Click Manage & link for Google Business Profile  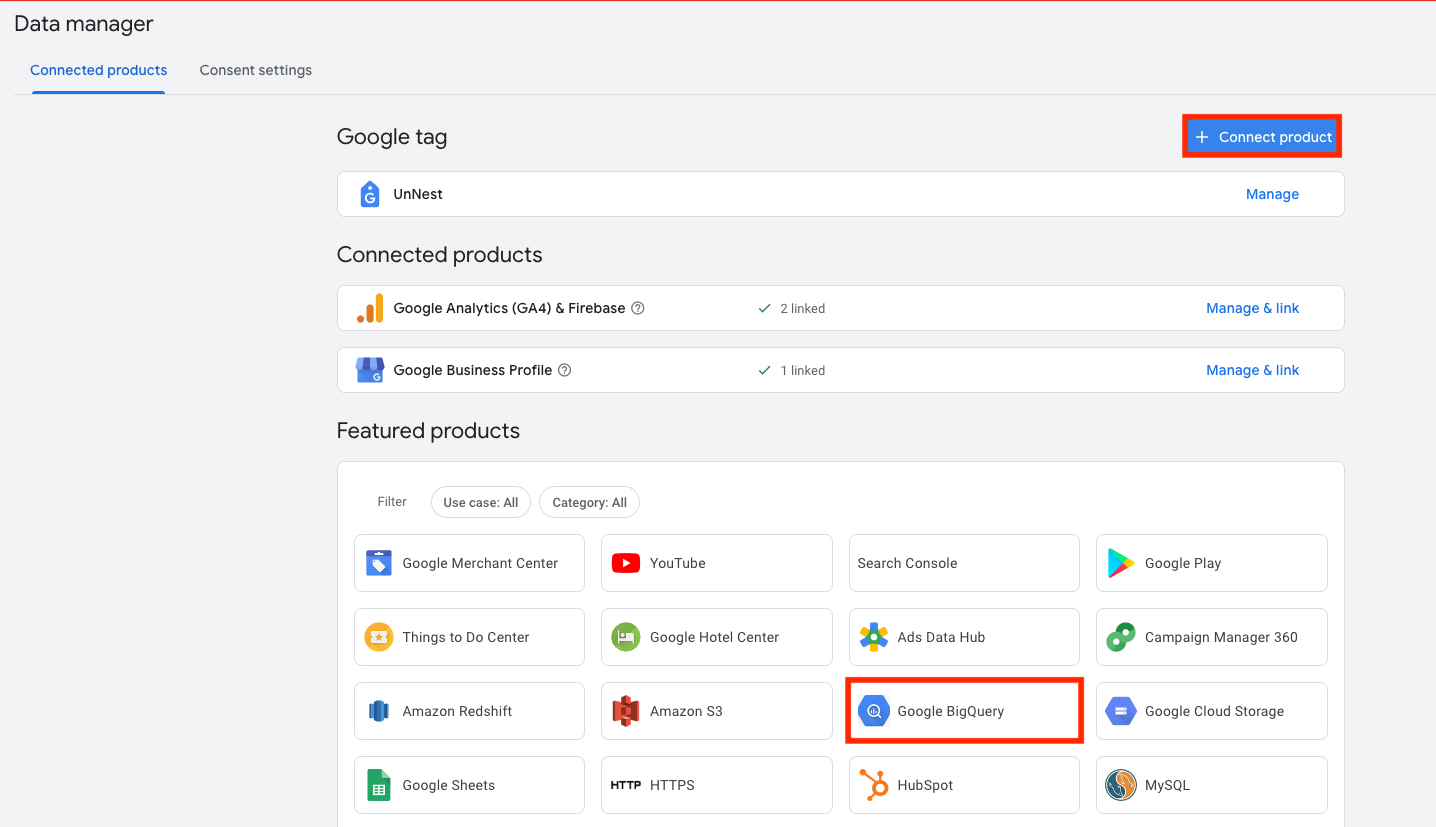[x=1252, y=370]
